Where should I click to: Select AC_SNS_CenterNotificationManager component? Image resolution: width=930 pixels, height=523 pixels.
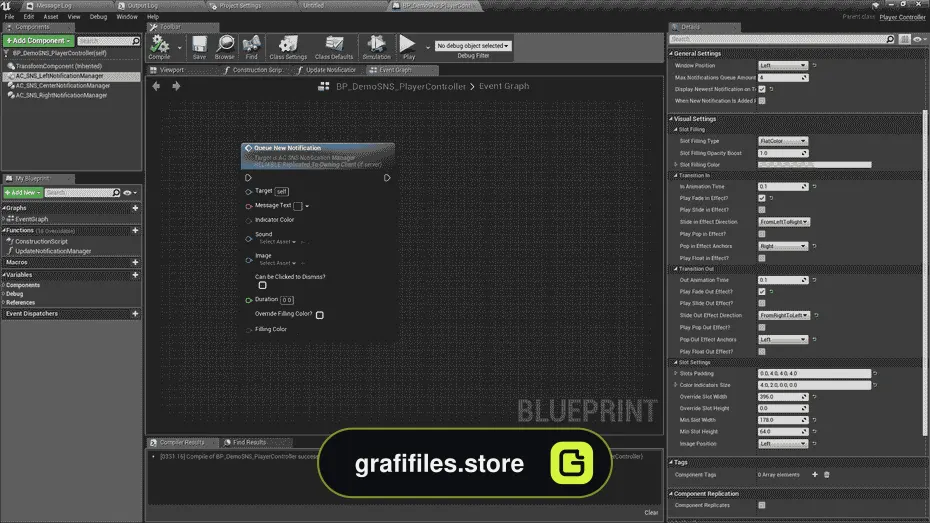click(62, 85)
